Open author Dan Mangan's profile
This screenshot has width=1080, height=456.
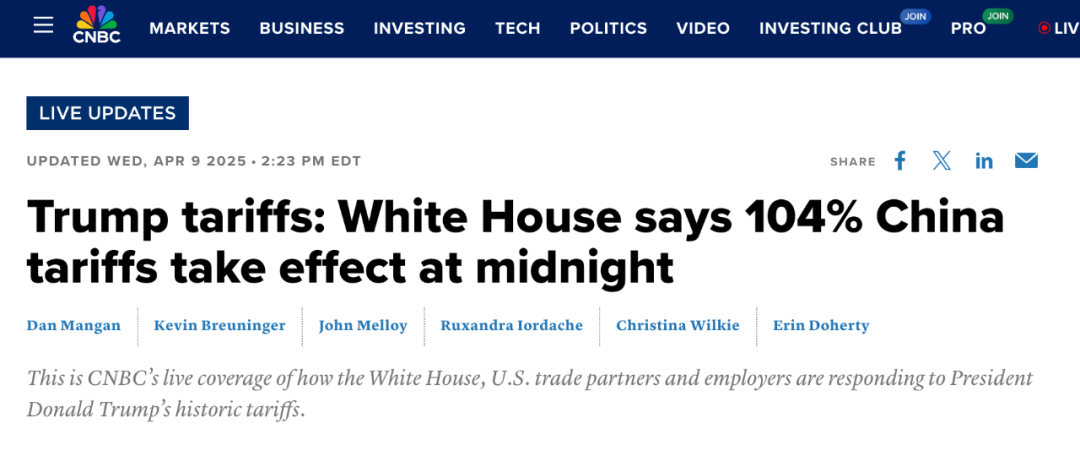[74, 325]
